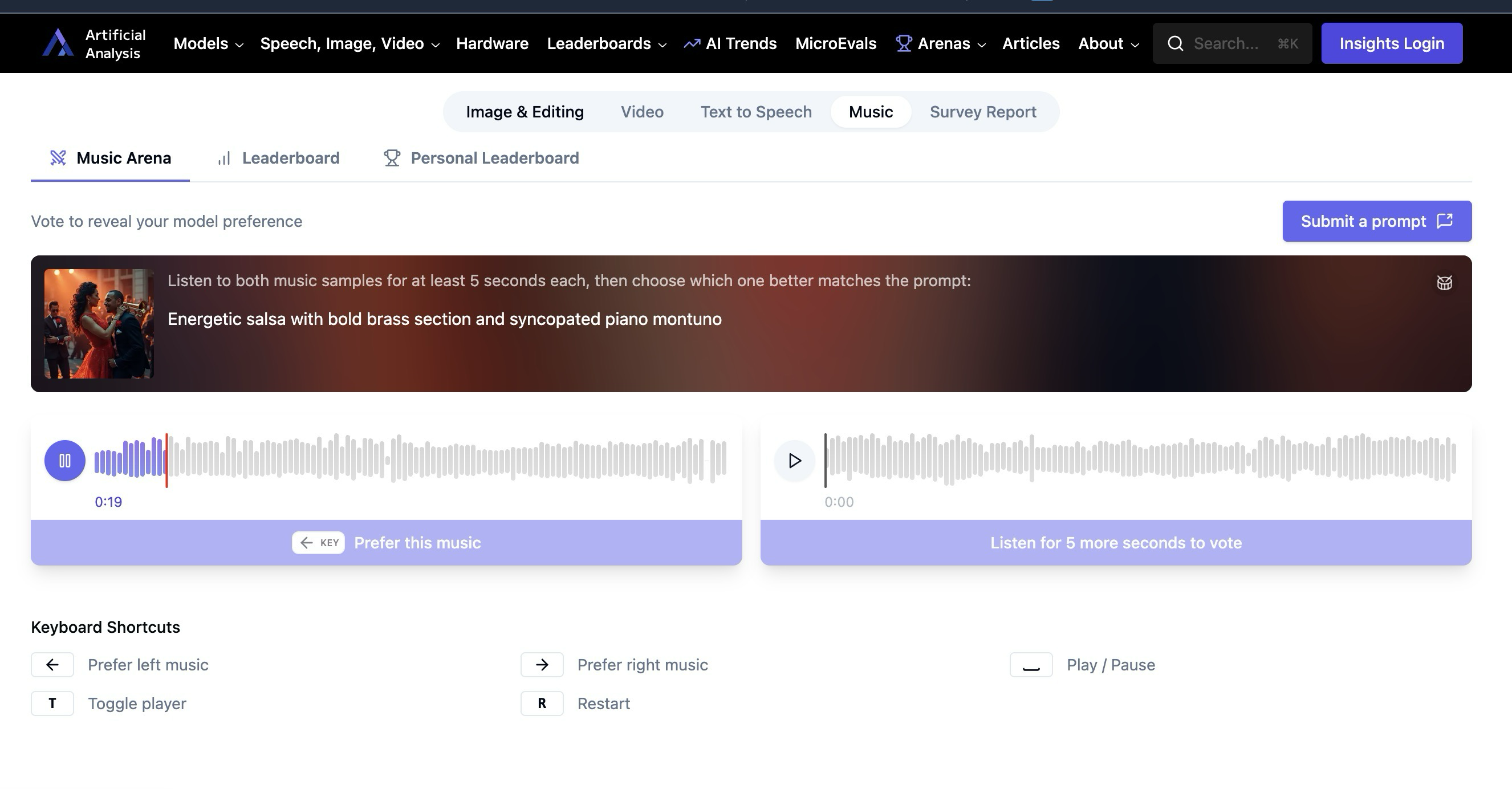The height and width of the screenshot is (789, 1512).
Task: Click the Personal Leaderboard trophy icon
Action: click(392, 158)
